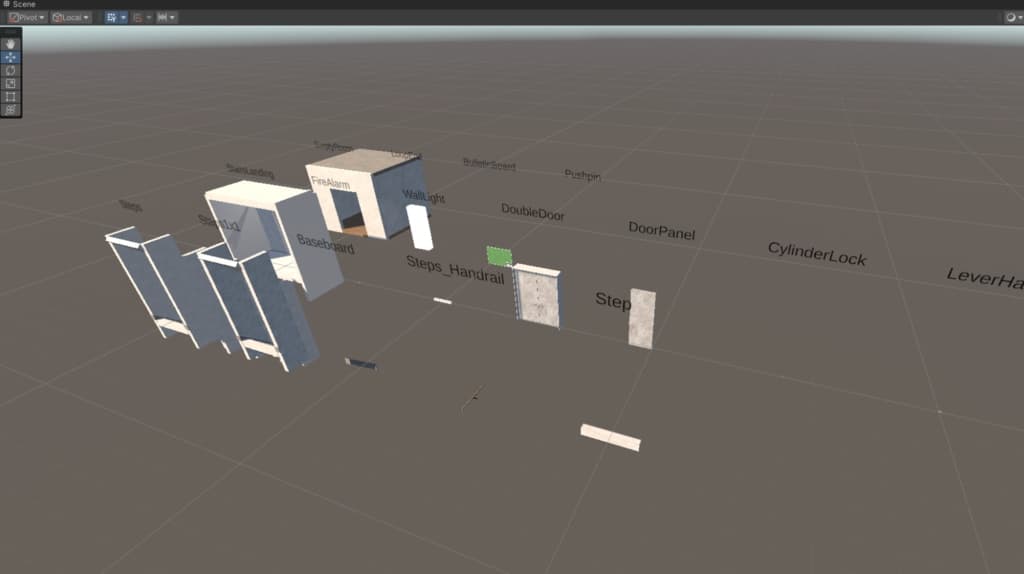This screenshot has width=1024, height=574.
Task: Toggle grid visibility button
Action: [112, 18]
